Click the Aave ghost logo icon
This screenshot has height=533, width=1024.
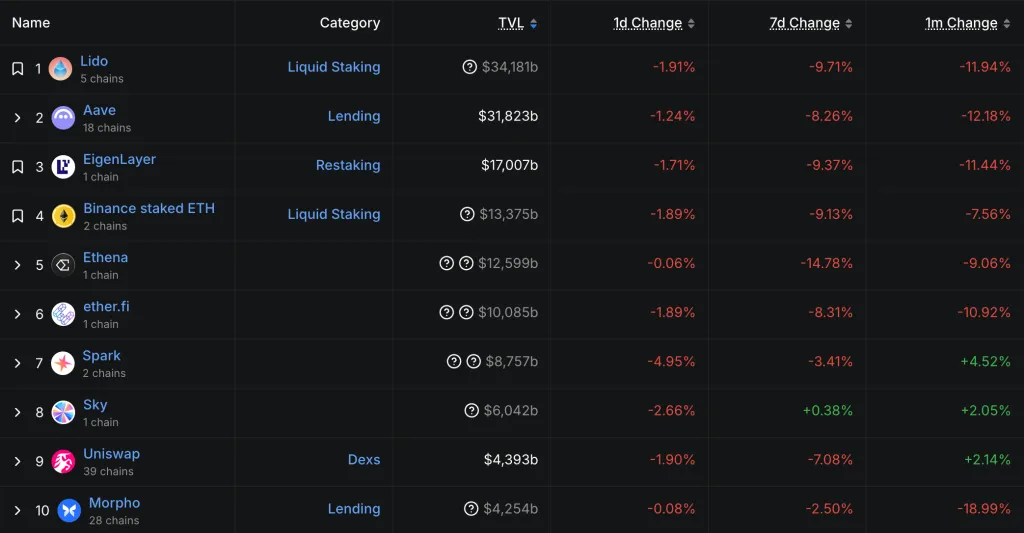point(63,118)
